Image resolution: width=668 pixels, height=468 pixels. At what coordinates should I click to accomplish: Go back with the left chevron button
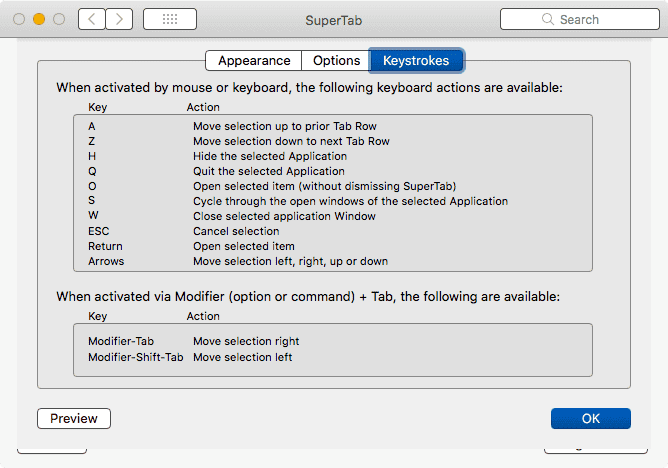coord(92,19)
